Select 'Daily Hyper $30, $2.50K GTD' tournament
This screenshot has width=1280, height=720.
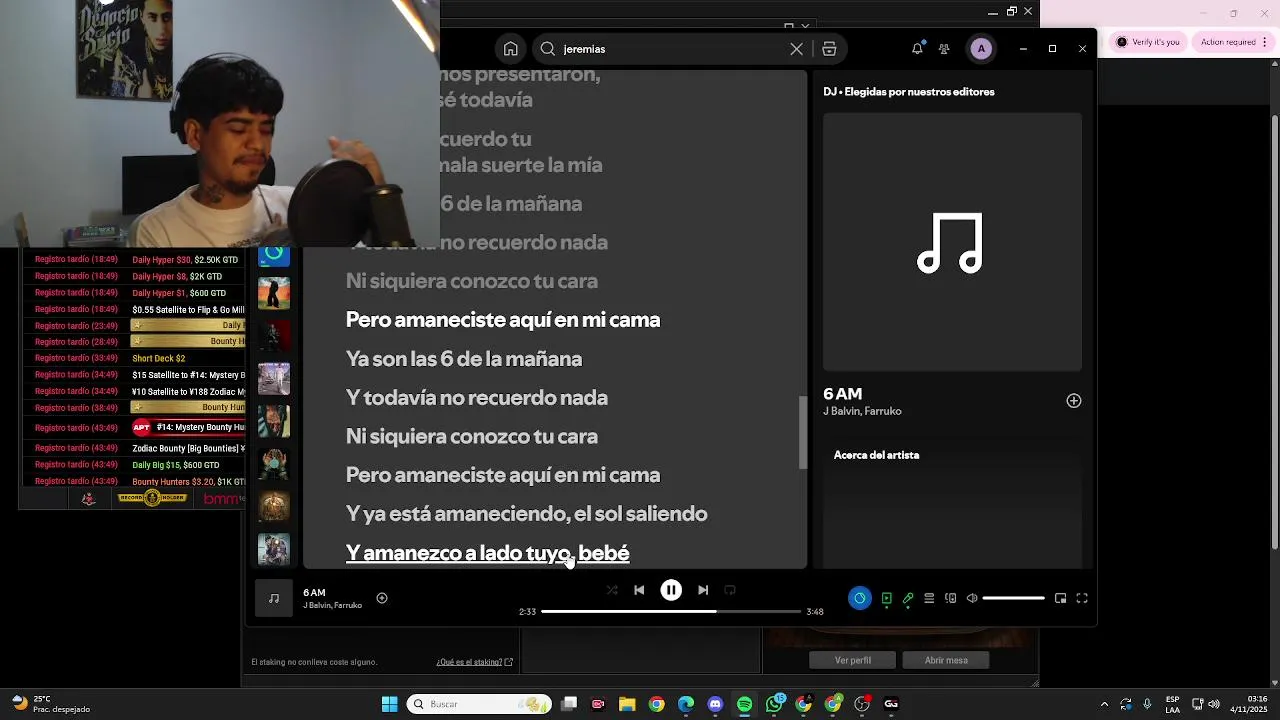click(x=135, y=260)
